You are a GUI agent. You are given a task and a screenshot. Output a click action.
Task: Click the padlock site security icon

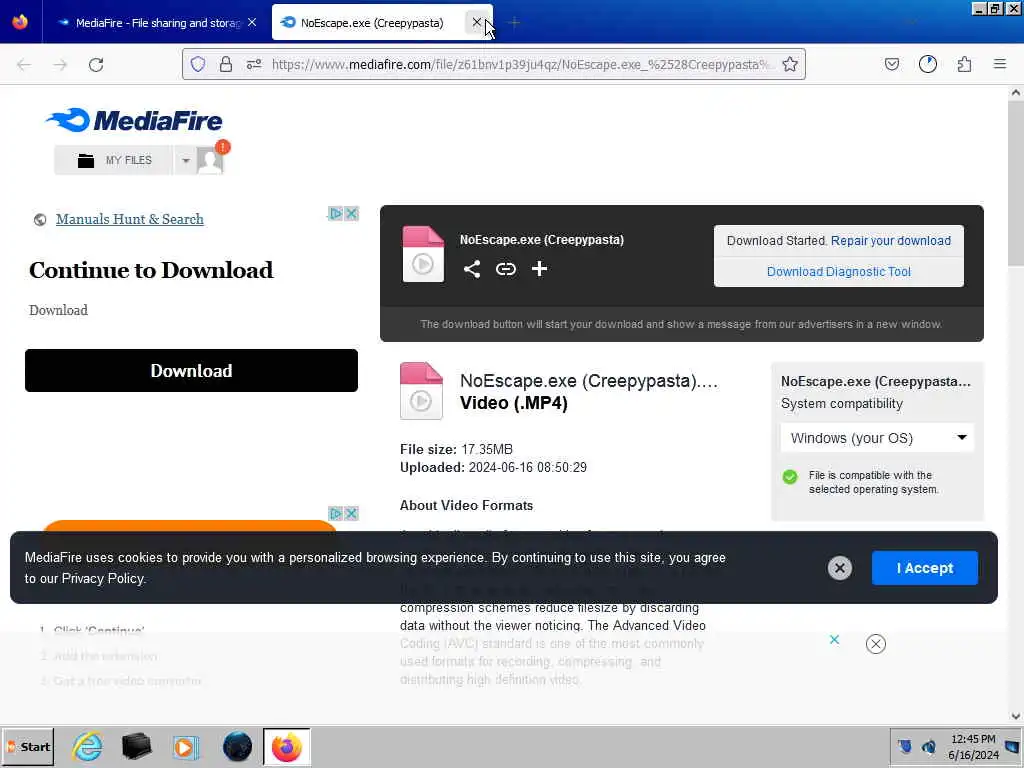[x=226, y=64]
